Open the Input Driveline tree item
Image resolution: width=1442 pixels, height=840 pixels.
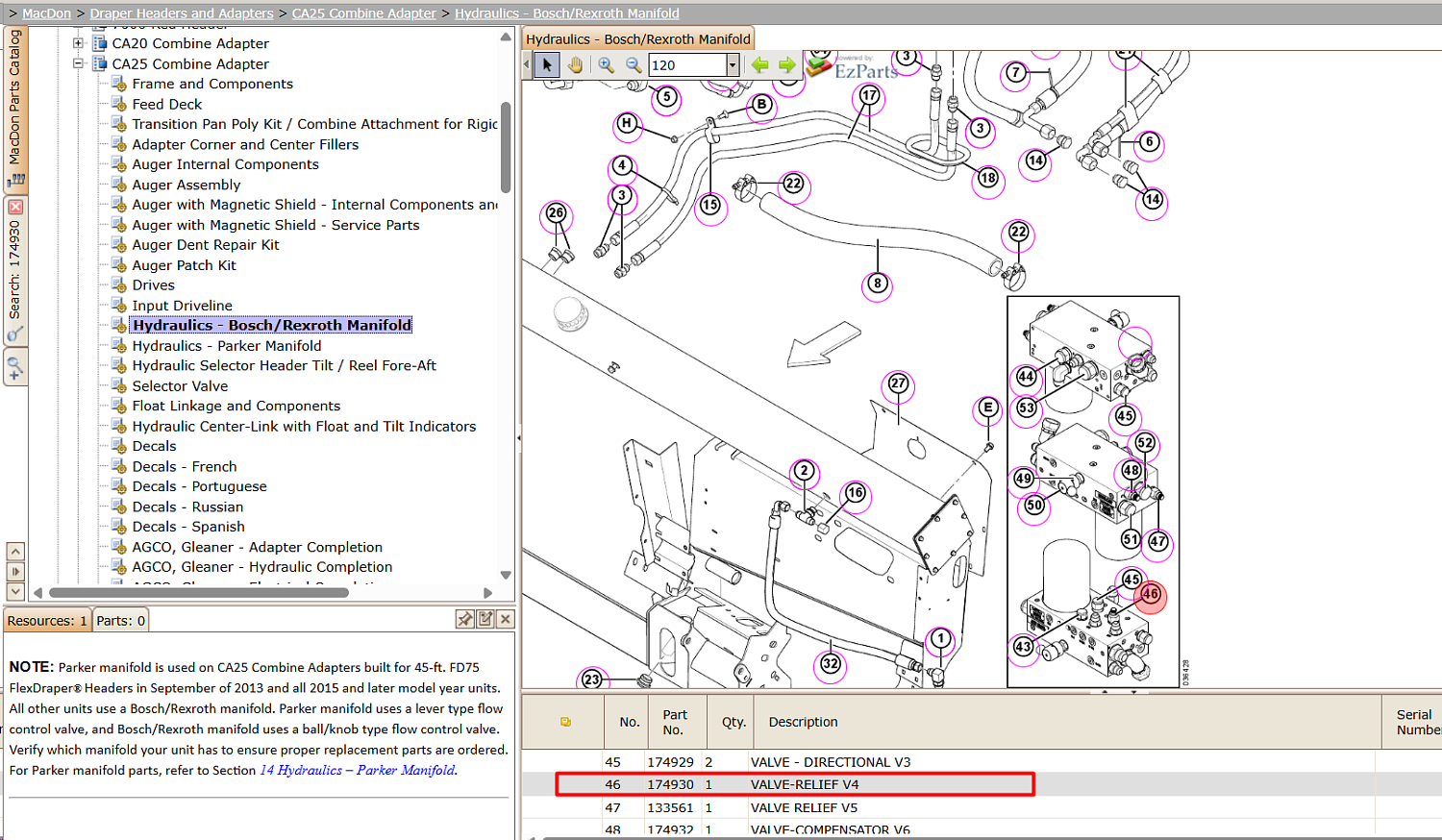(x=183, y=306)
